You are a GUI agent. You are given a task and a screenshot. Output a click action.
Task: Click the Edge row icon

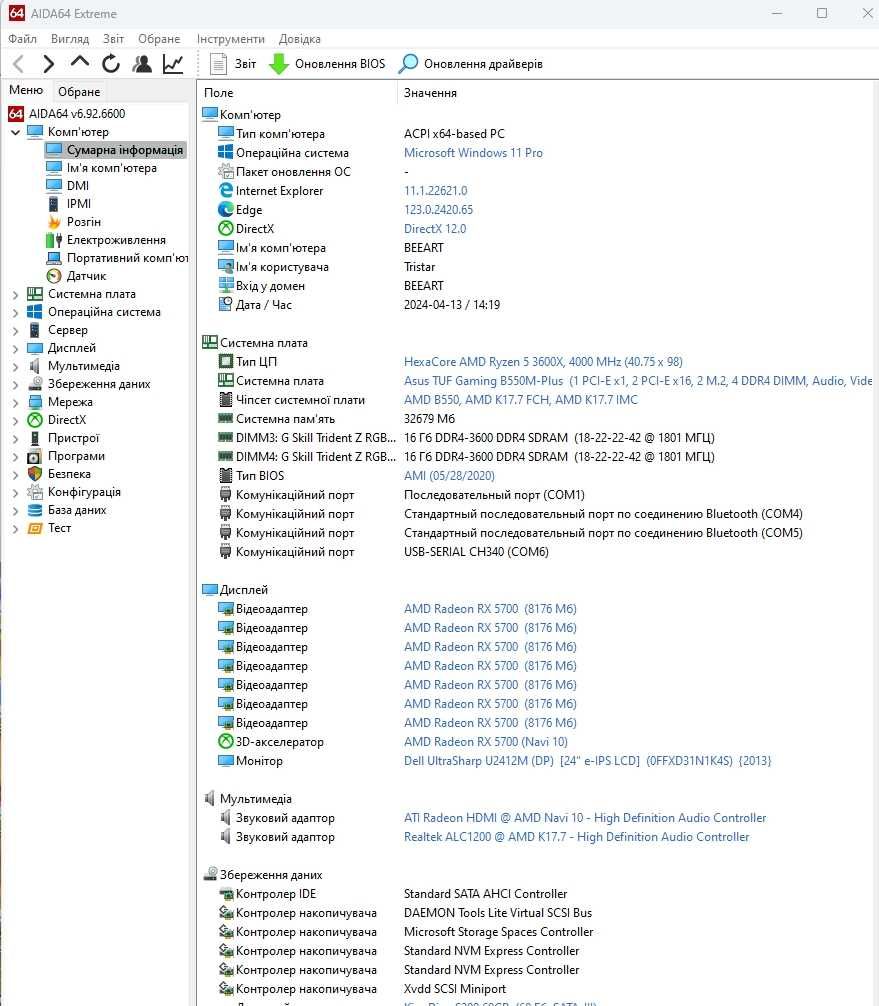[x=226, y=209]
